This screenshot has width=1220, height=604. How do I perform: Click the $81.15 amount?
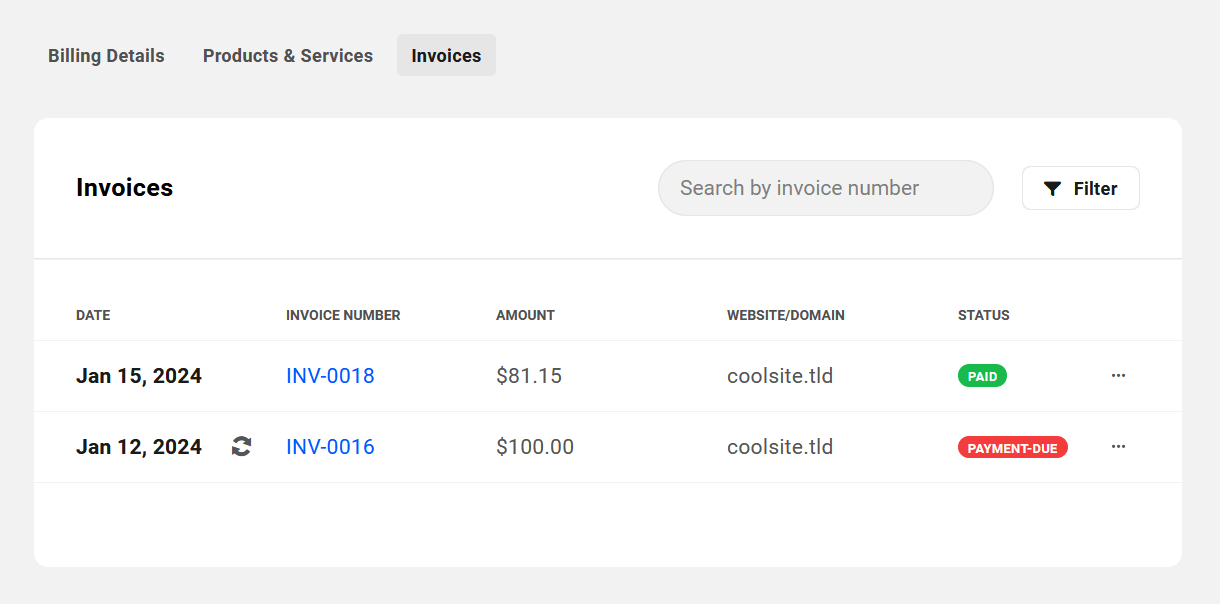click(x=529, y=376)
